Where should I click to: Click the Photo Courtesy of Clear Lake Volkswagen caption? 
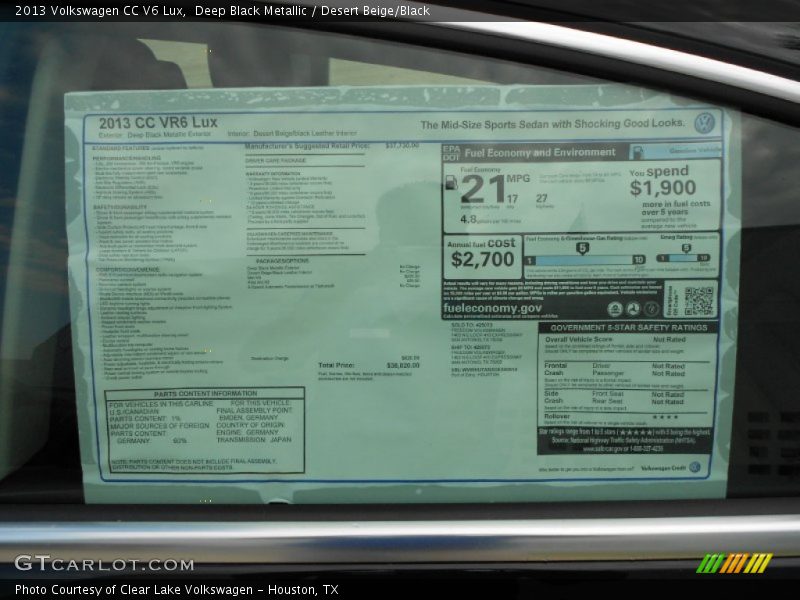pos(176,590)
